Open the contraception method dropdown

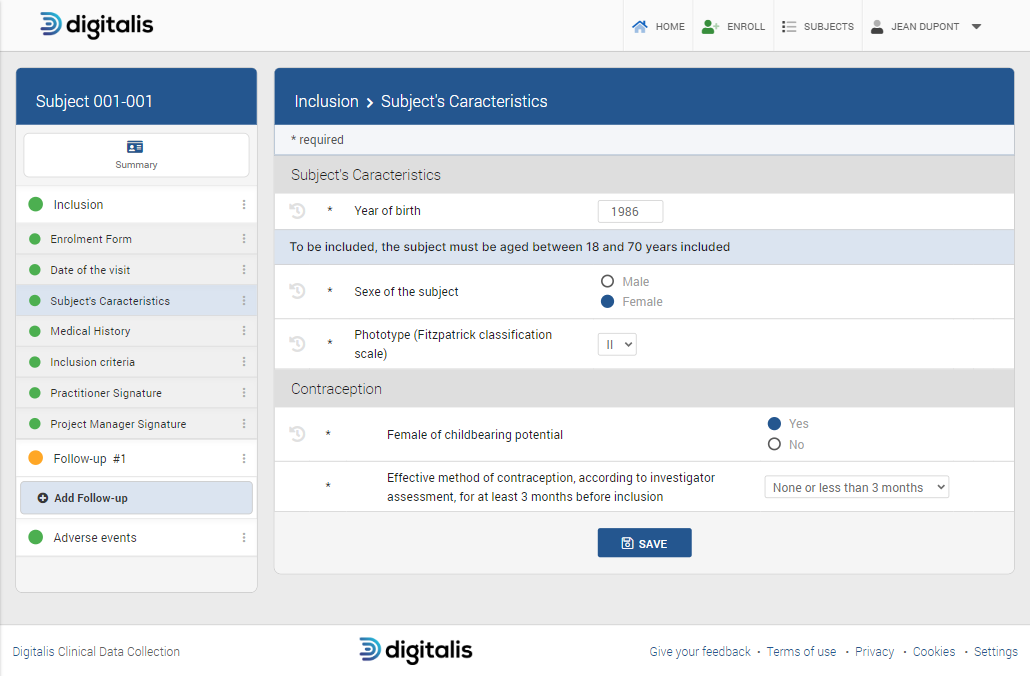(x=856, y=488)
